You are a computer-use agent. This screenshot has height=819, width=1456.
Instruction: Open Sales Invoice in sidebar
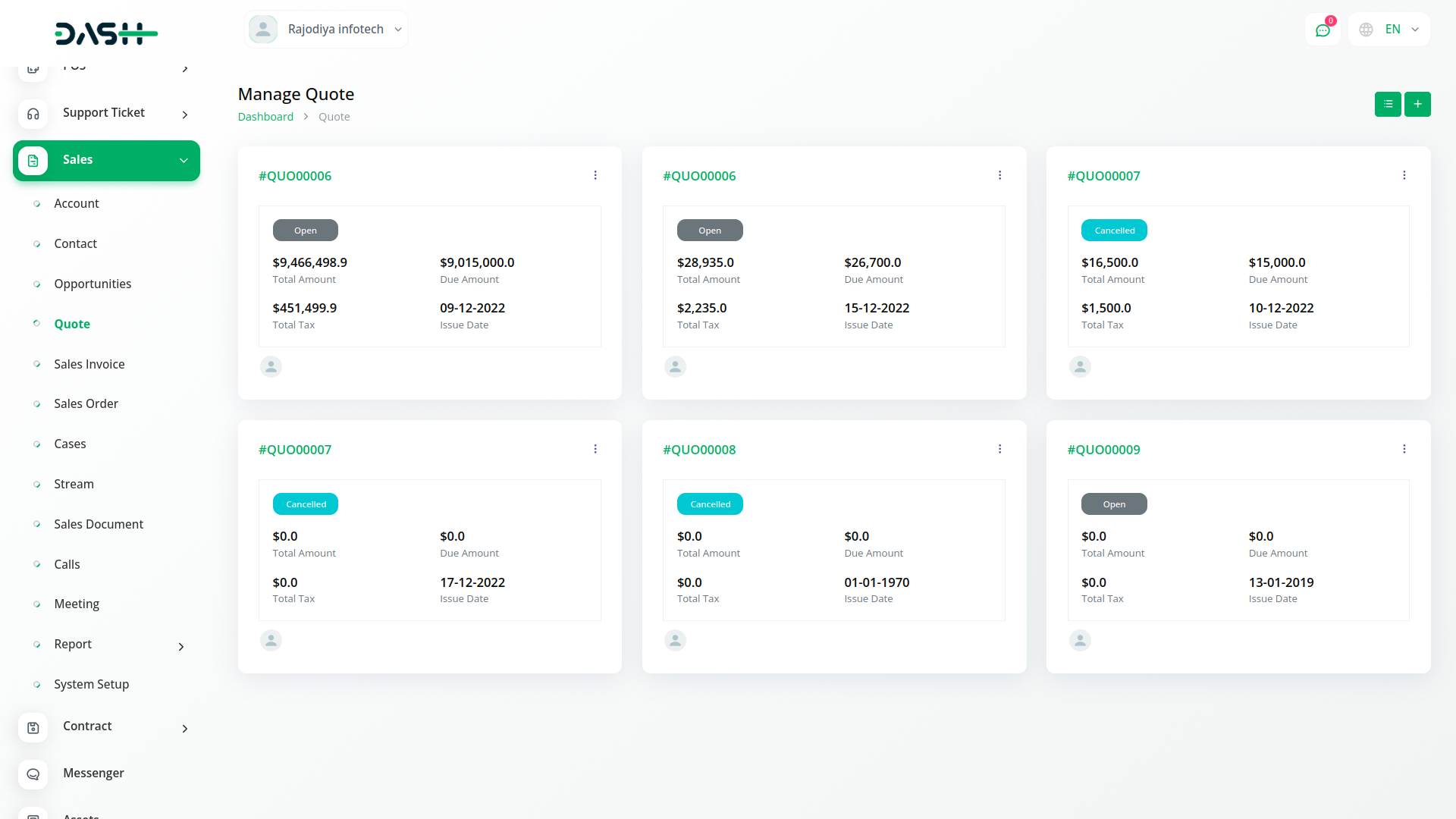[89, 364]
